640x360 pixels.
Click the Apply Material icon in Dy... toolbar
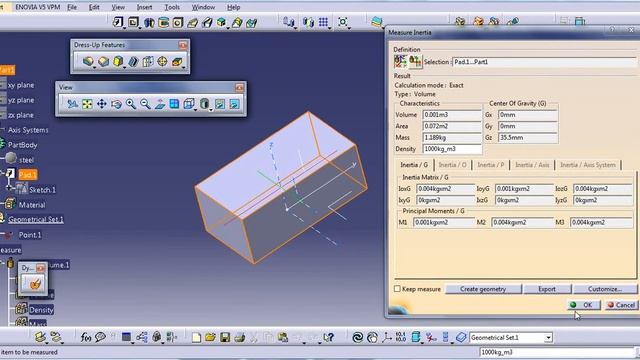point(35,283)
